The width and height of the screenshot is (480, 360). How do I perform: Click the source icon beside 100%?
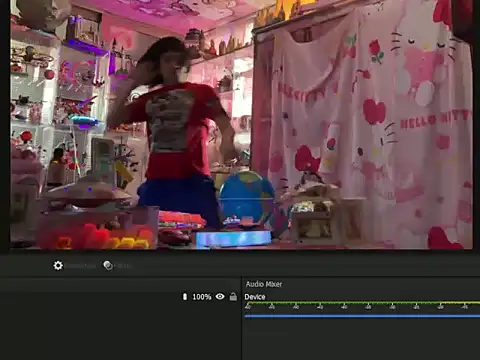tap(185, 296)
